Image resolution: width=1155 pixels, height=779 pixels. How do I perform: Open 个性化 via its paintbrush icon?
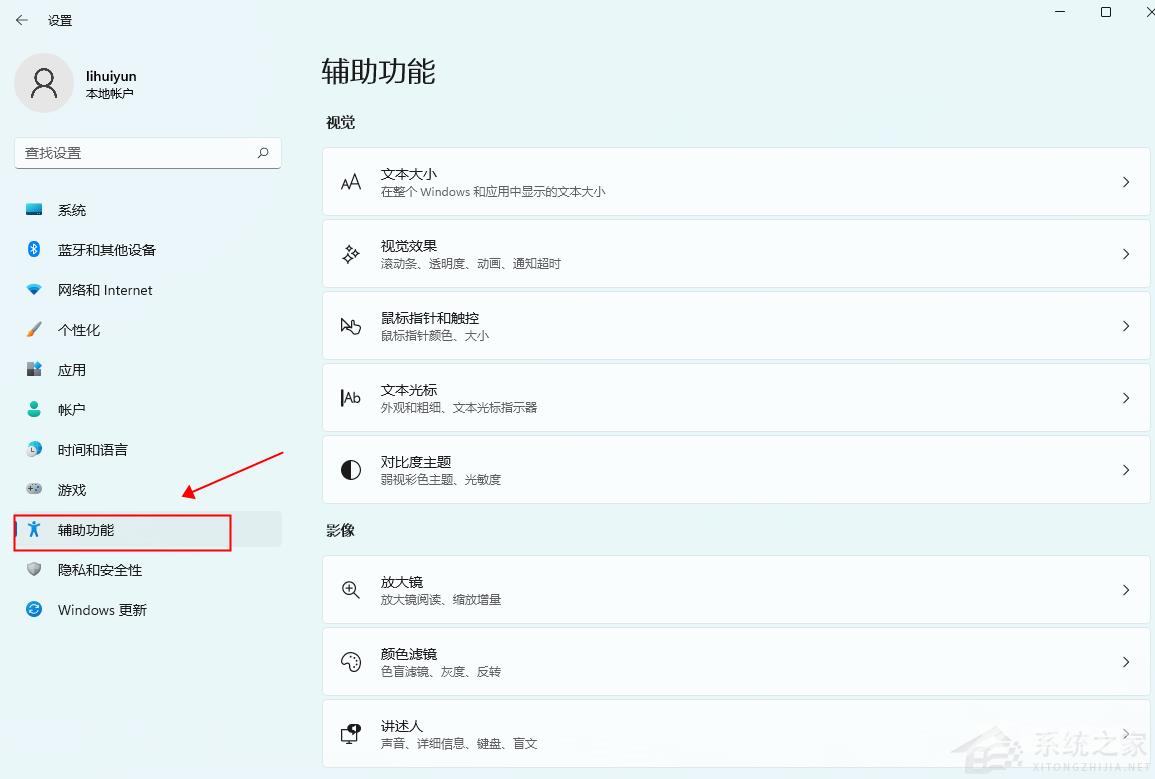[x=32, y=330]
